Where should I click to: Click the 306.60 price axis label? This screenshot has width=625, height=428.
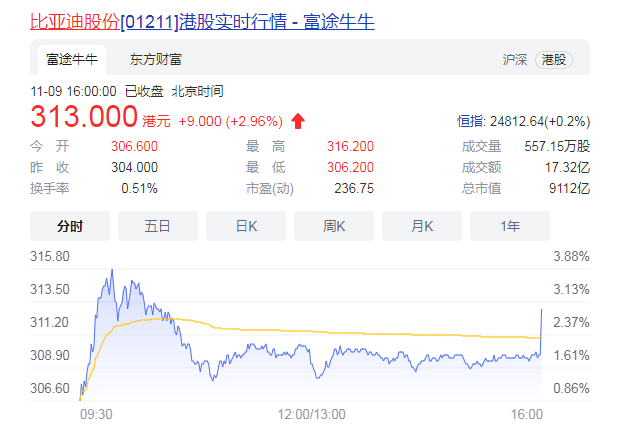point(50,388)
